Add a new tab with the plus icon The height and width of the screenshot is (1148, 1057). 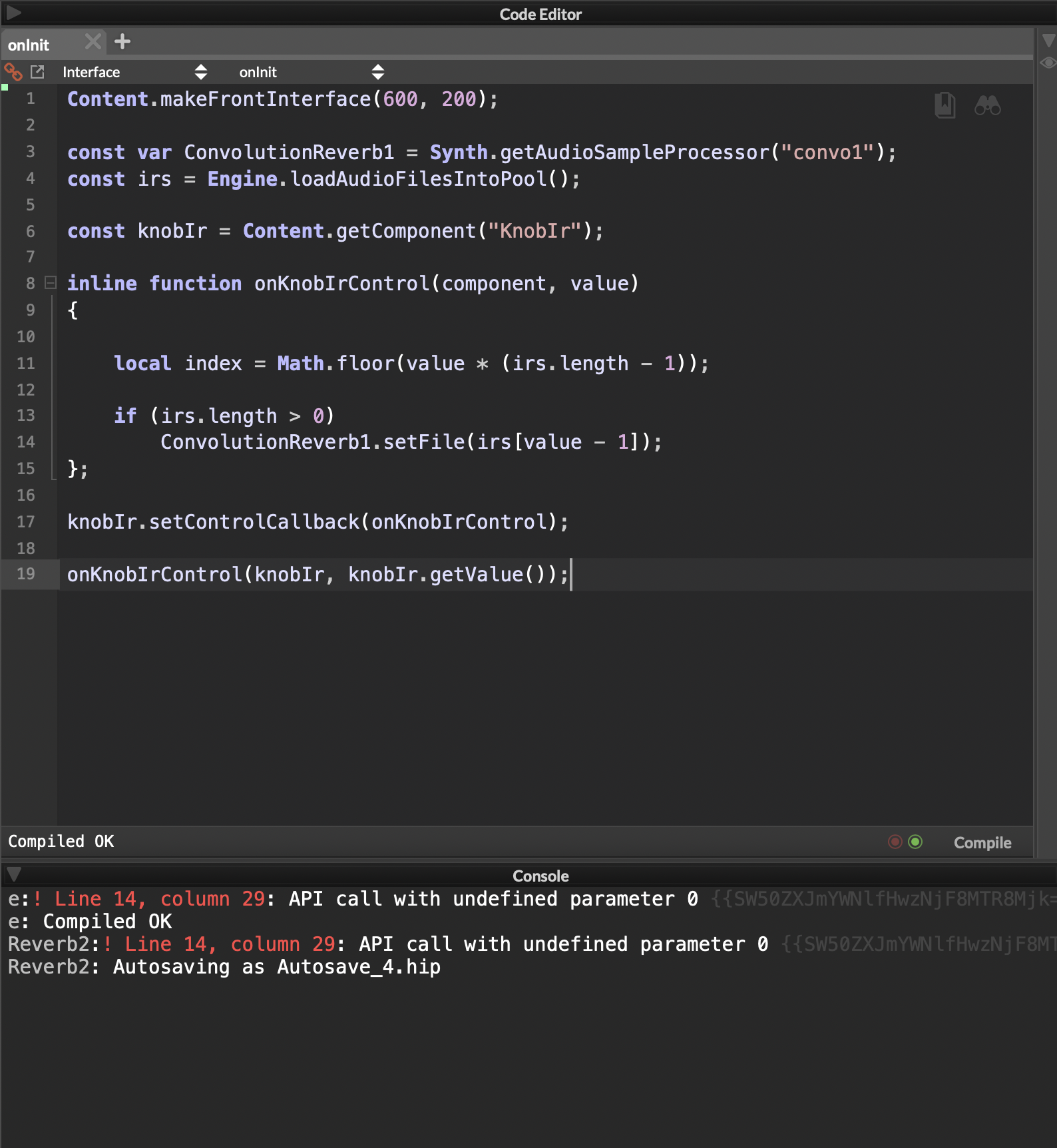tap(122, 41)
